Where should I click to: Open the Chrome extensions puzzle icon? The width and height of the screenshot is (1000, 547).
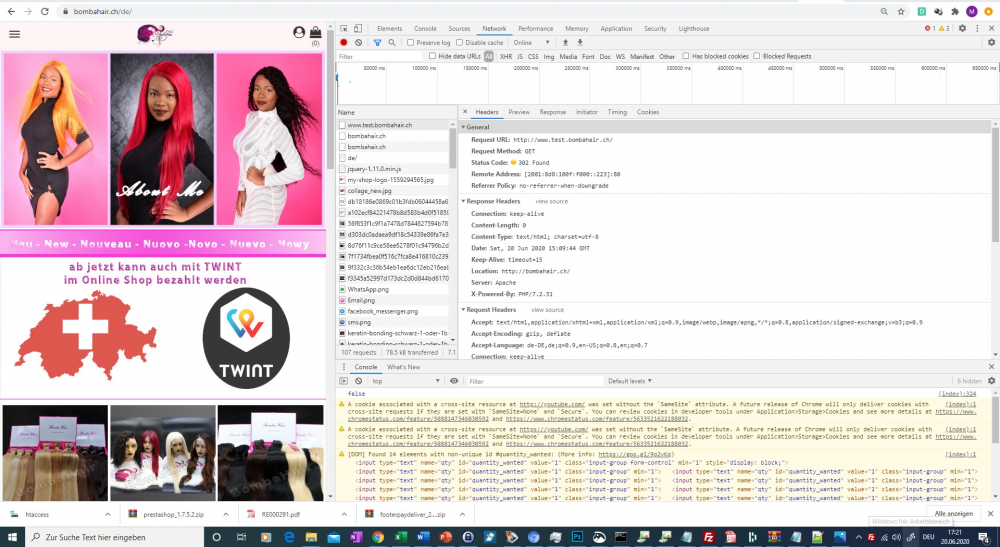coord(955,11)
